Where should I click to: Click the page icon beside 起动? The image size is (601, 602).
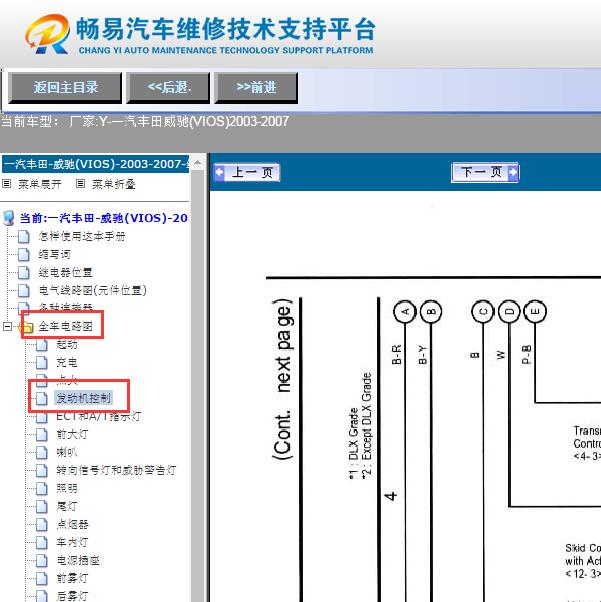click(x=42, y=345)
